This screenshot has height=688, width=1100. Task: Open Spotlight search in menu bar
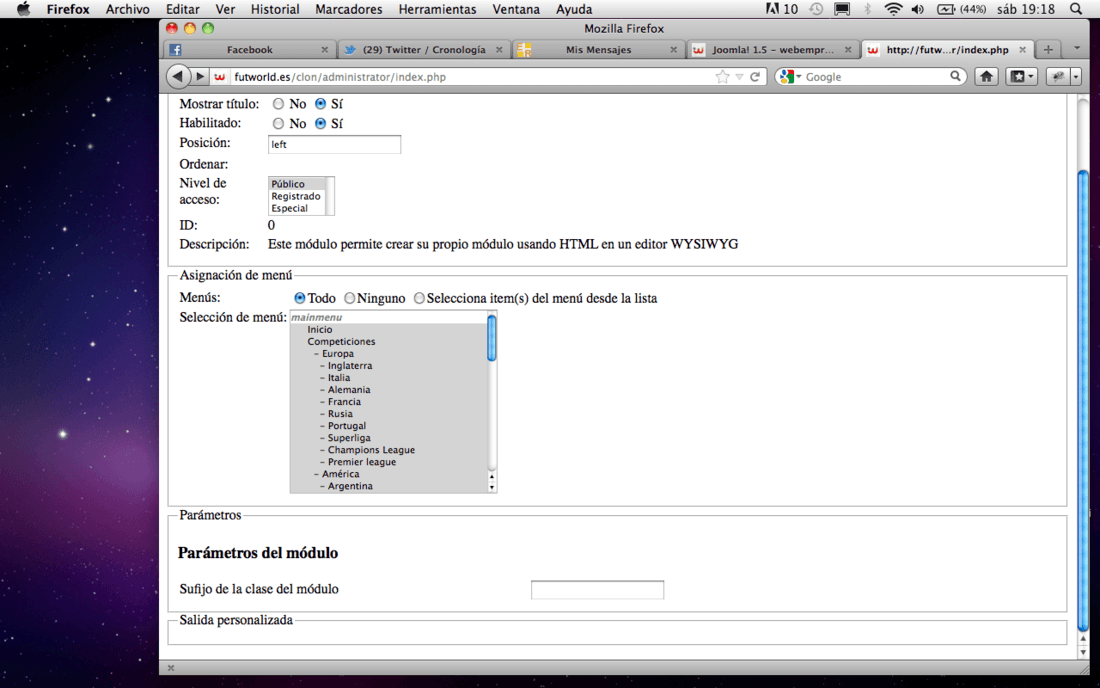1076,9
